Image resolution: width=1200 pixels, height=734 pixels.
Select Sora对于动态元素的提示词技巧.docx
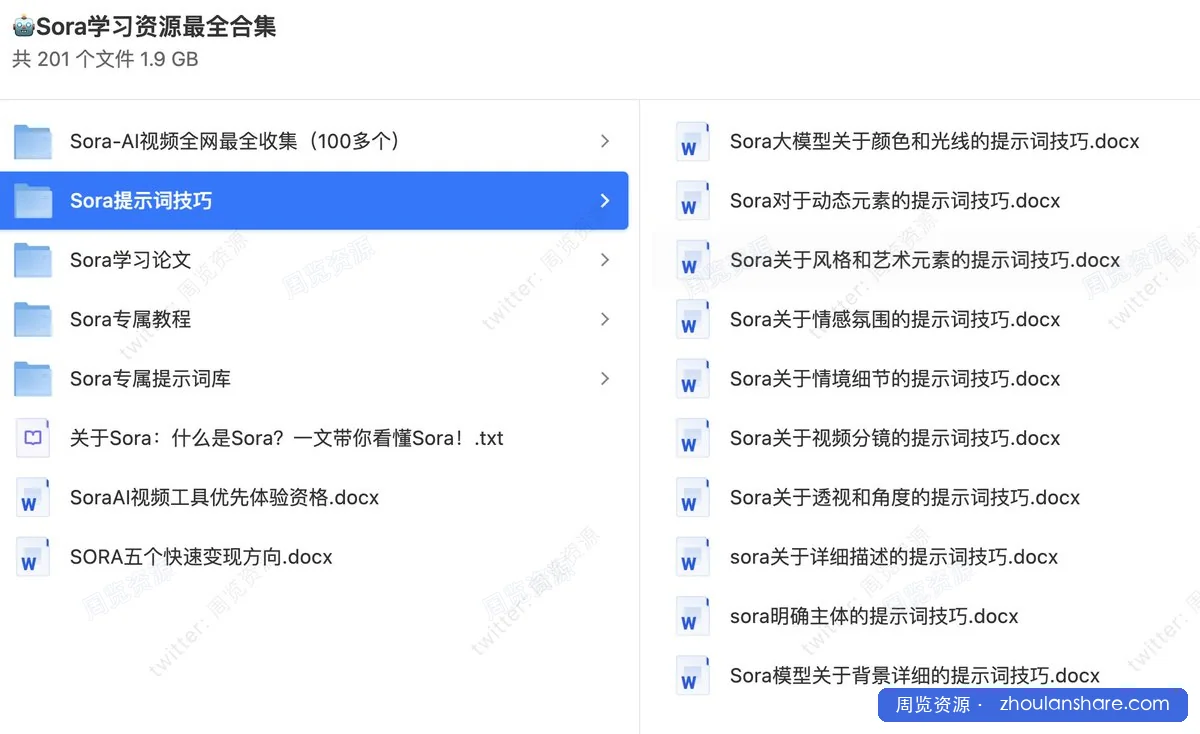(x=895, y=201)
